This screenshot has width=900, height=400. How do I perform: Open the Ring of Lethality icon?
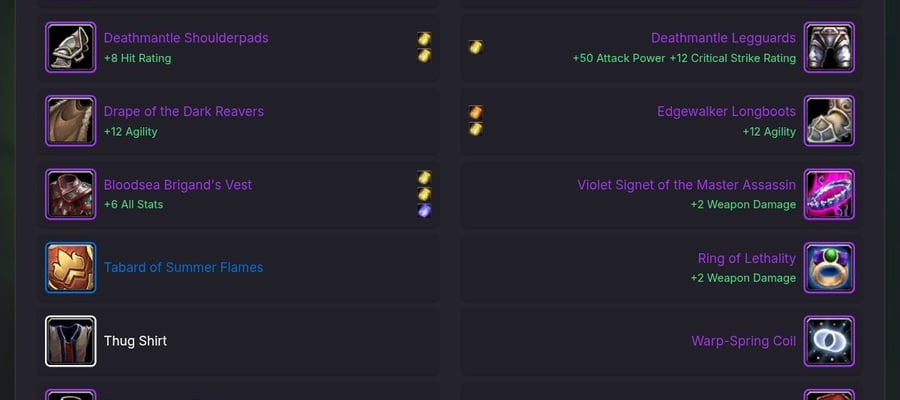[x=829, y=267]
